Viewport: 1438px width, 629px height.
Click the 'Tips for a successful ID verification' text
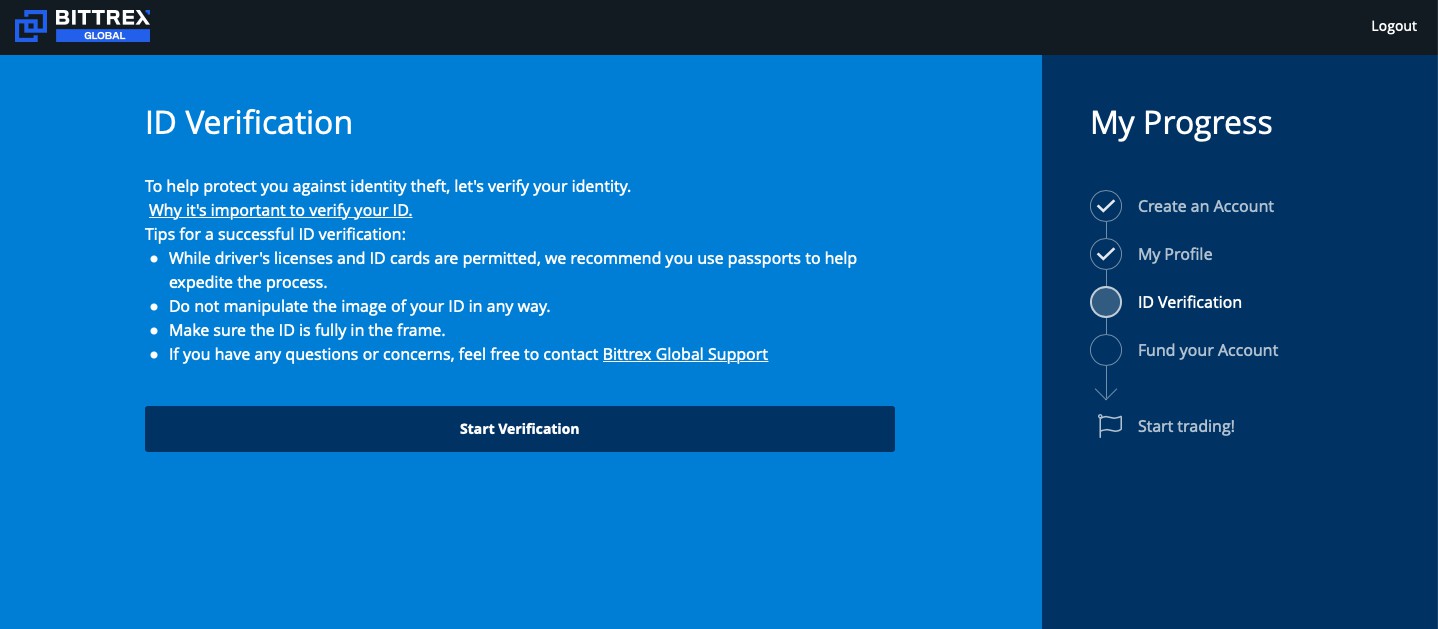(276, 234)
